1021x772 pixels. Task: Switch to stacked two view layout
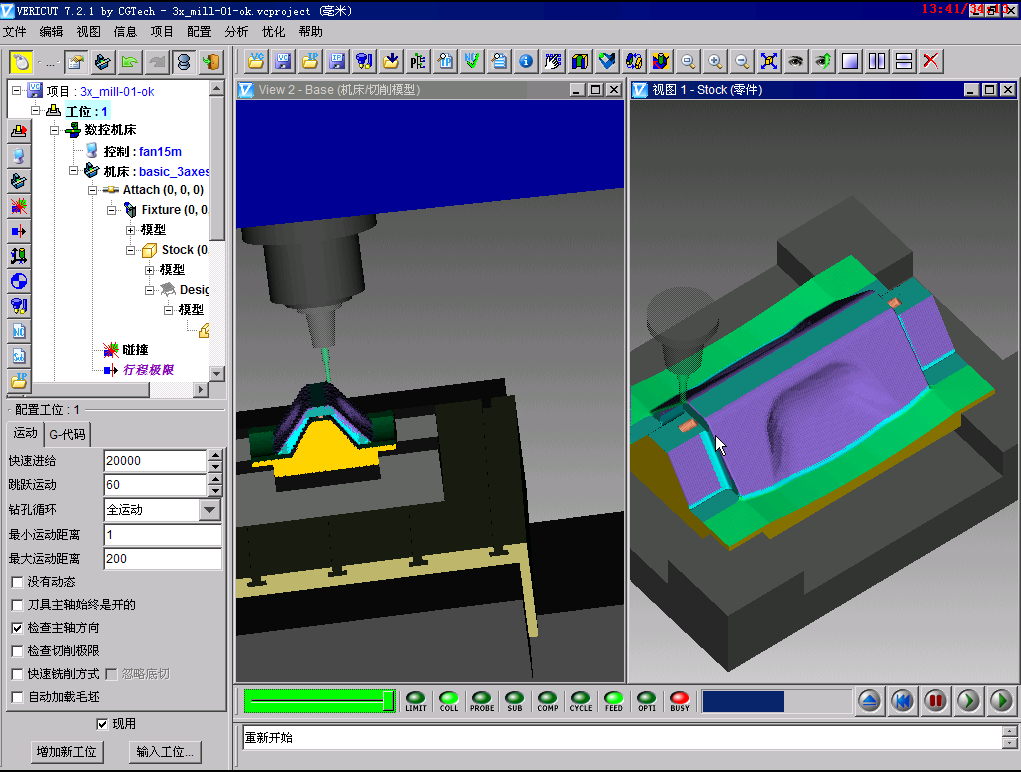pos(904,61)
